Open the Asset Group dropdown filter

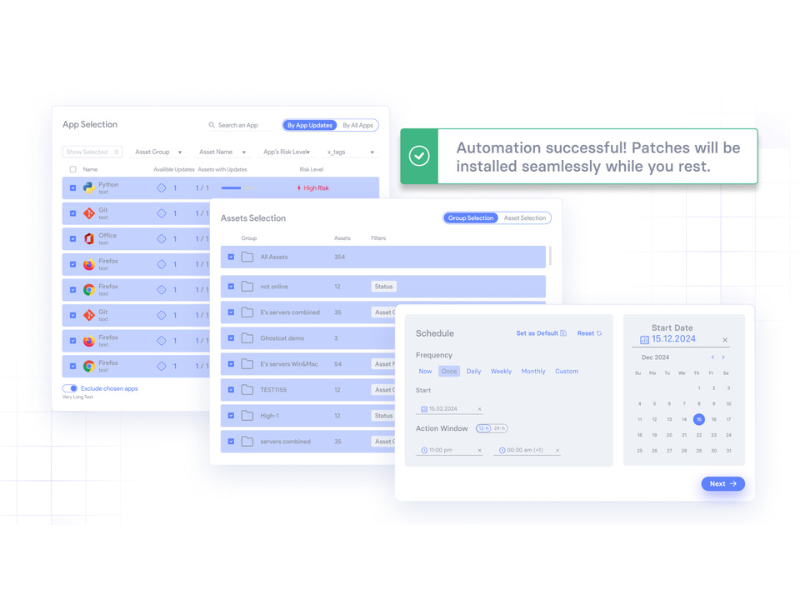pyautogui.click(x=158, y=152)
